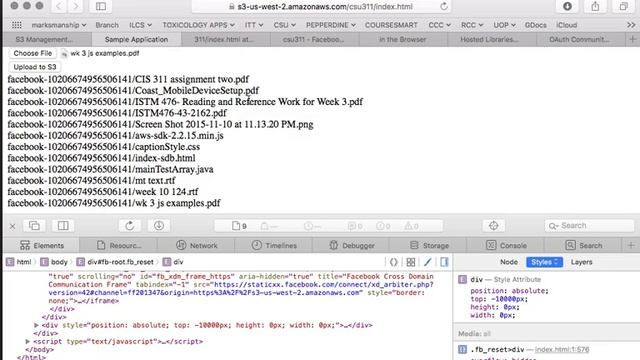640x360 pixels.
Task: Toggle the details sidebar icon
Action: [x=444, y=262]
